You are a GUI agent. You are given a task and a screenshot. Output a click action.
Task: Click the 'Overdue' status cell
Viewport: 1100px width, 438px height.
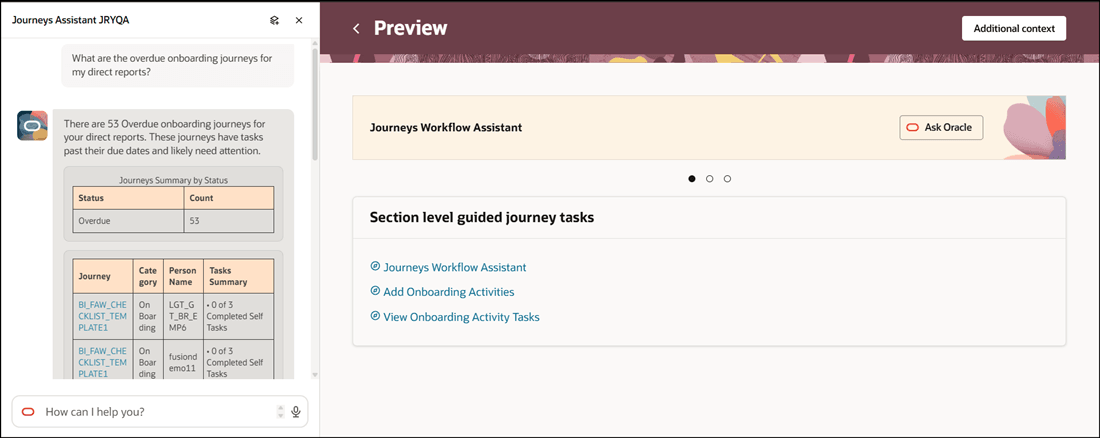128,220
